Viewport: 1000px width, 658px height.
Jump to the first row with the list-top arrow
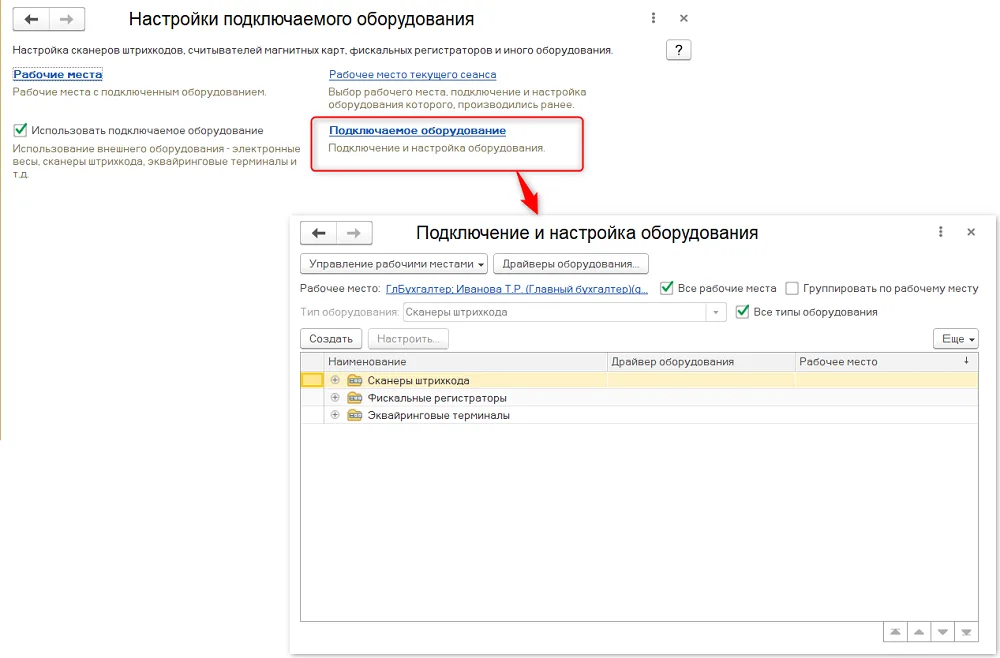pos(895,632)
